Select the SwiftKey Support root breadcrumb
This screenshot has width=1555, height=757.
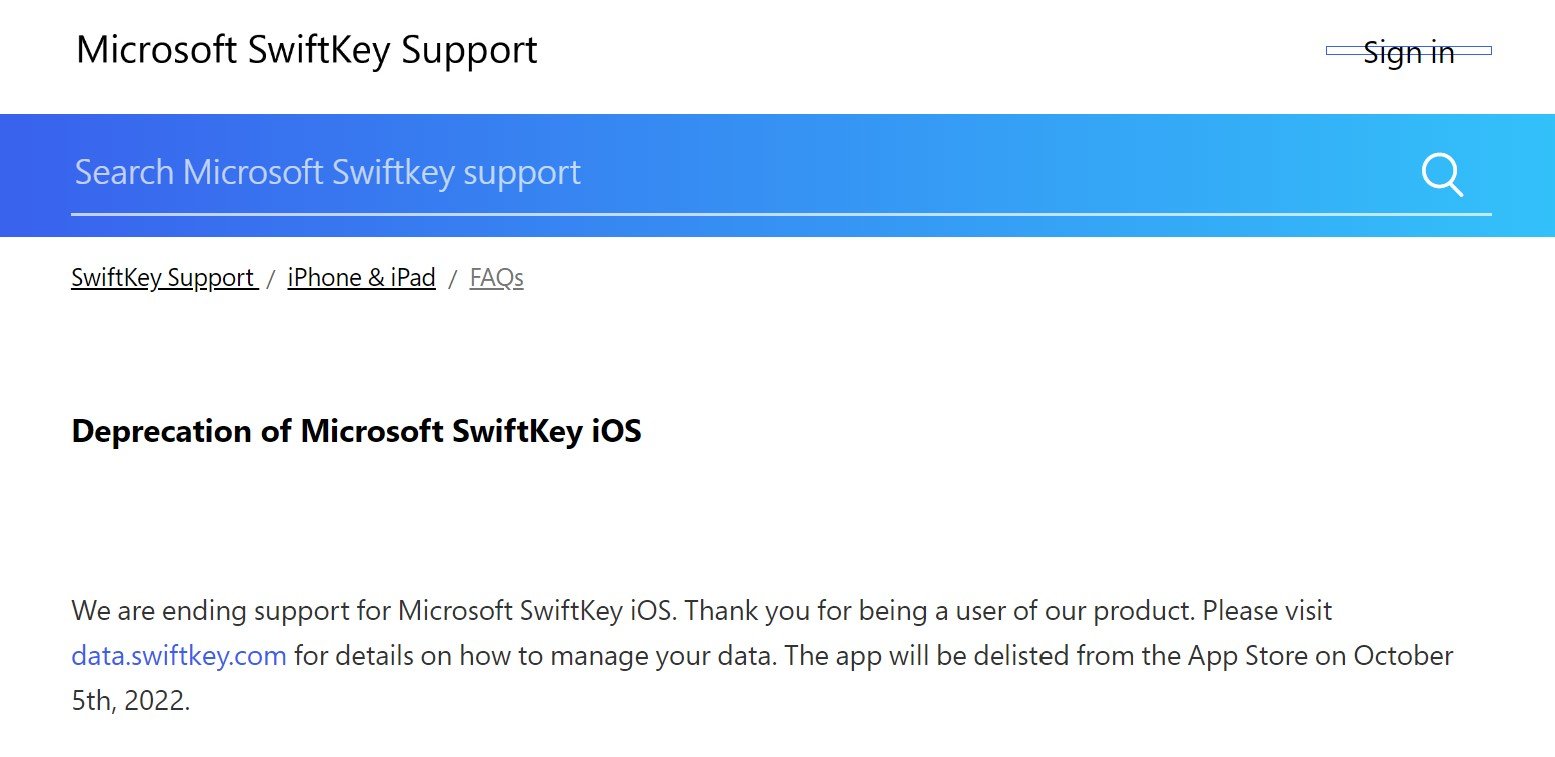(x=163, y=277)
